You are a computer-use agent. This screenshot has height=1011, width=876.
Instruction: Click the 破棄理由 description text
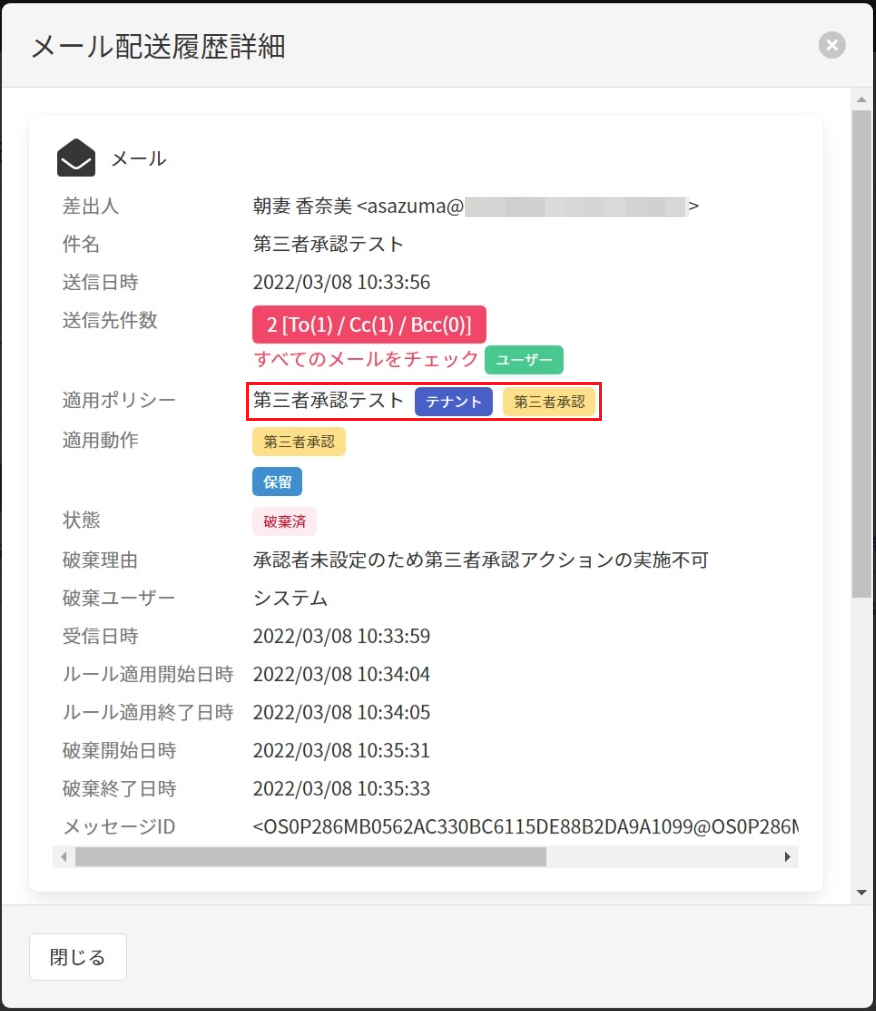[x=480, y=560]
